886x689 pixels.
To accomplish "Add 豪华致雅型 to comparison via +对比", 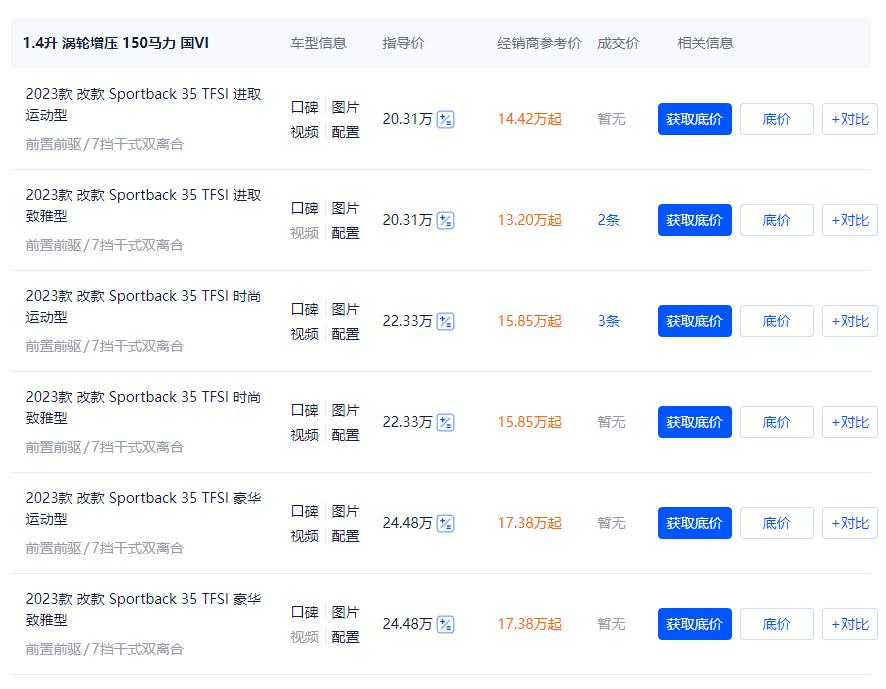I will point(849,623).
